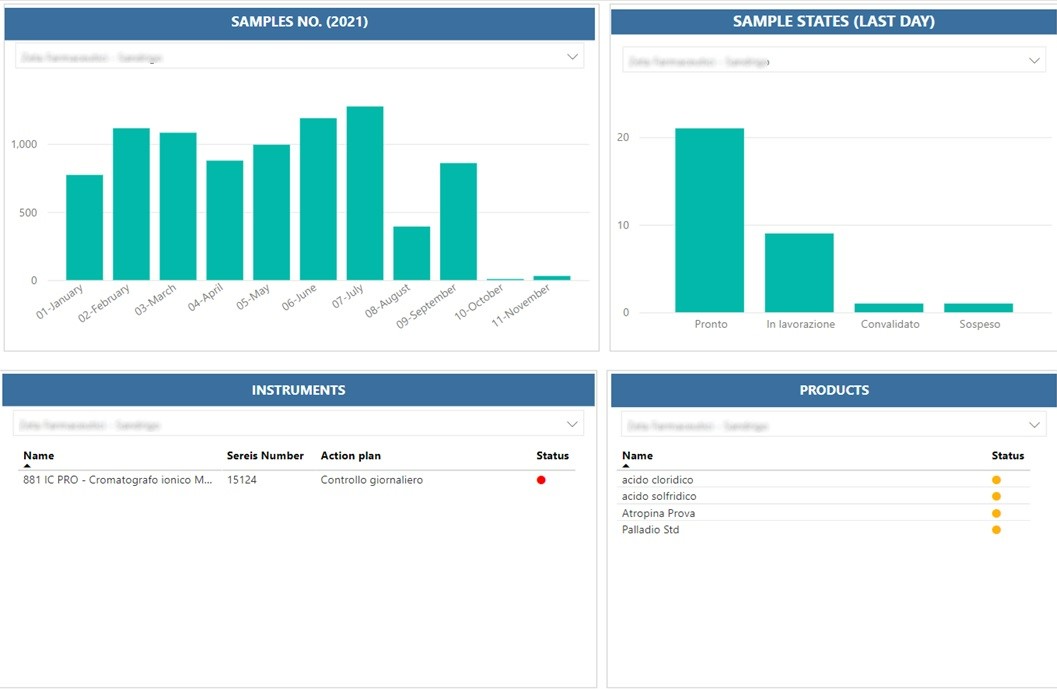Expand the Instruments panel filter dropdown
The image size is (1057, 689).
pos(572,424)
